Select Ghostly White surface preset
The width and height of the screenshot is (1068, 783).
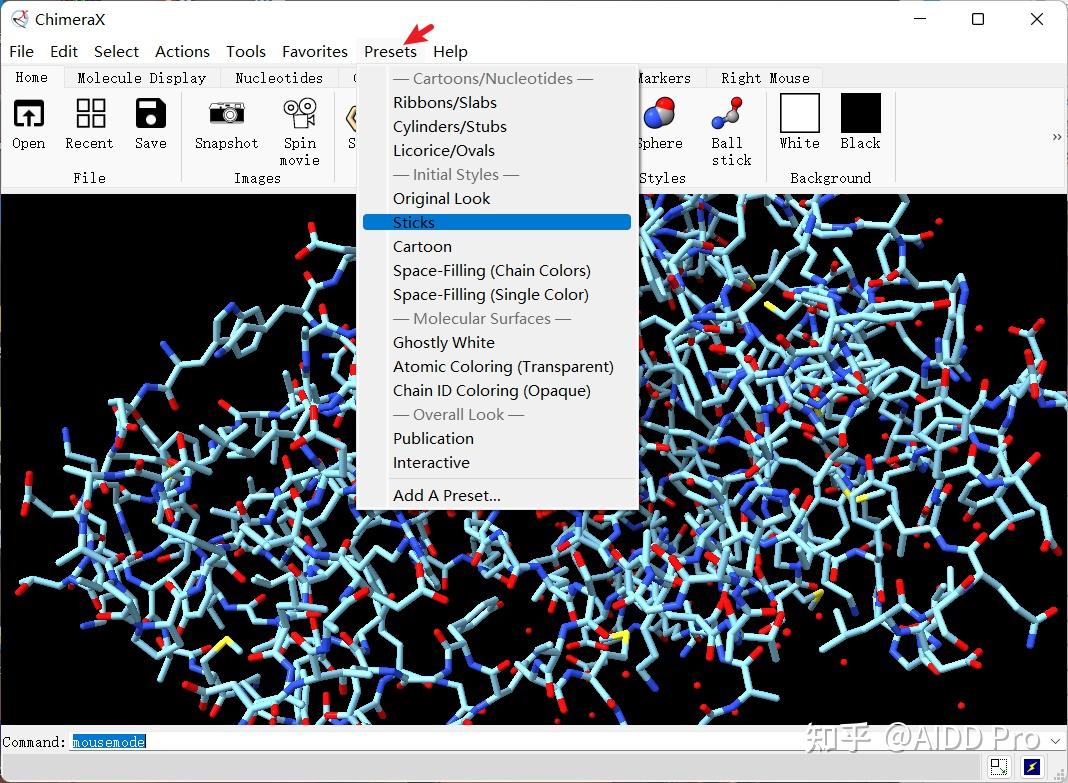(x=443, y=342)
